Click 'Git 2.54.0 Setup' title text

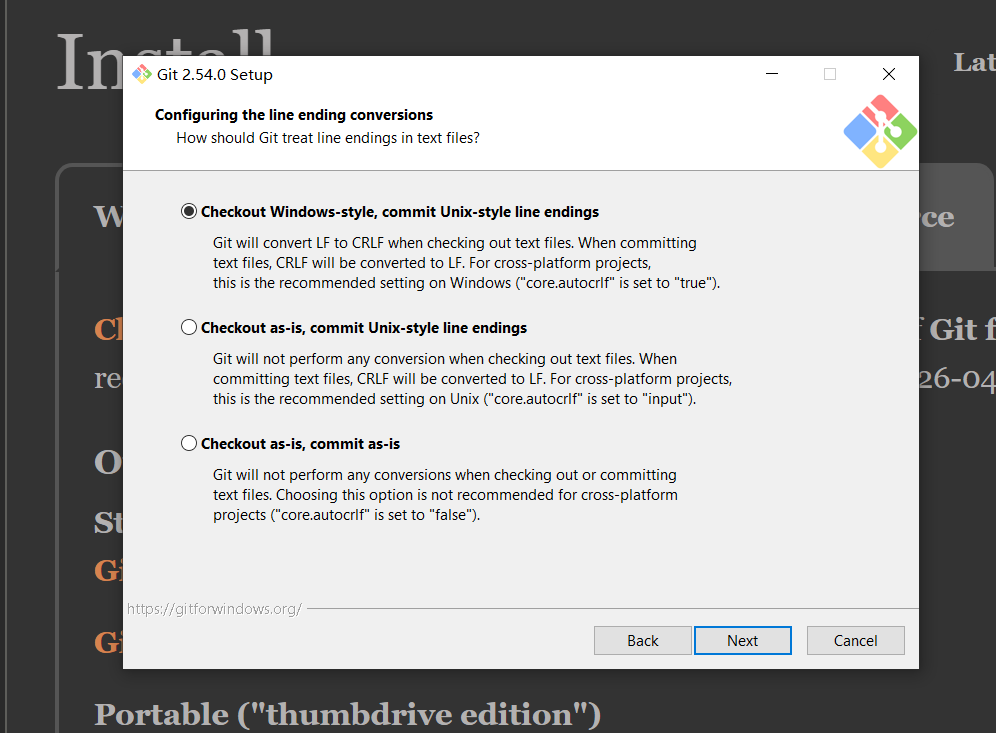(x=215, y=74)
